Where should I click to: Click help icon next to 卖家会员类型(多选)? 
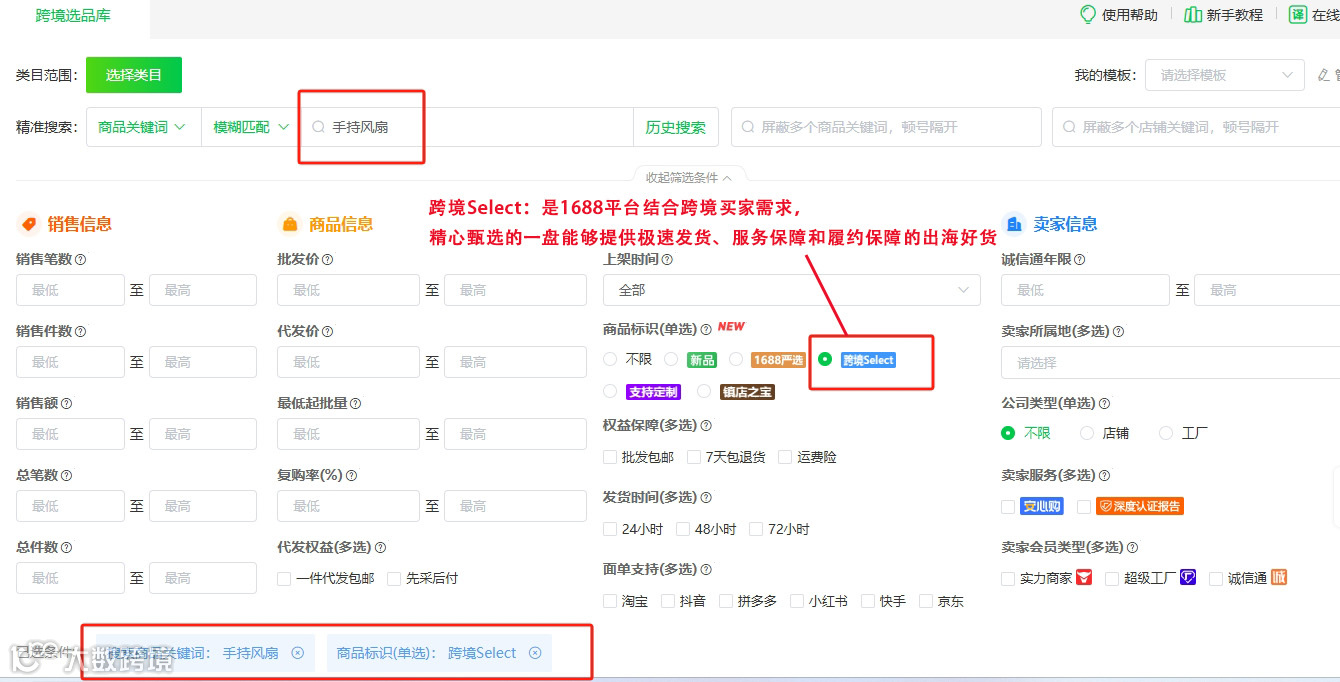[1132, 548]
